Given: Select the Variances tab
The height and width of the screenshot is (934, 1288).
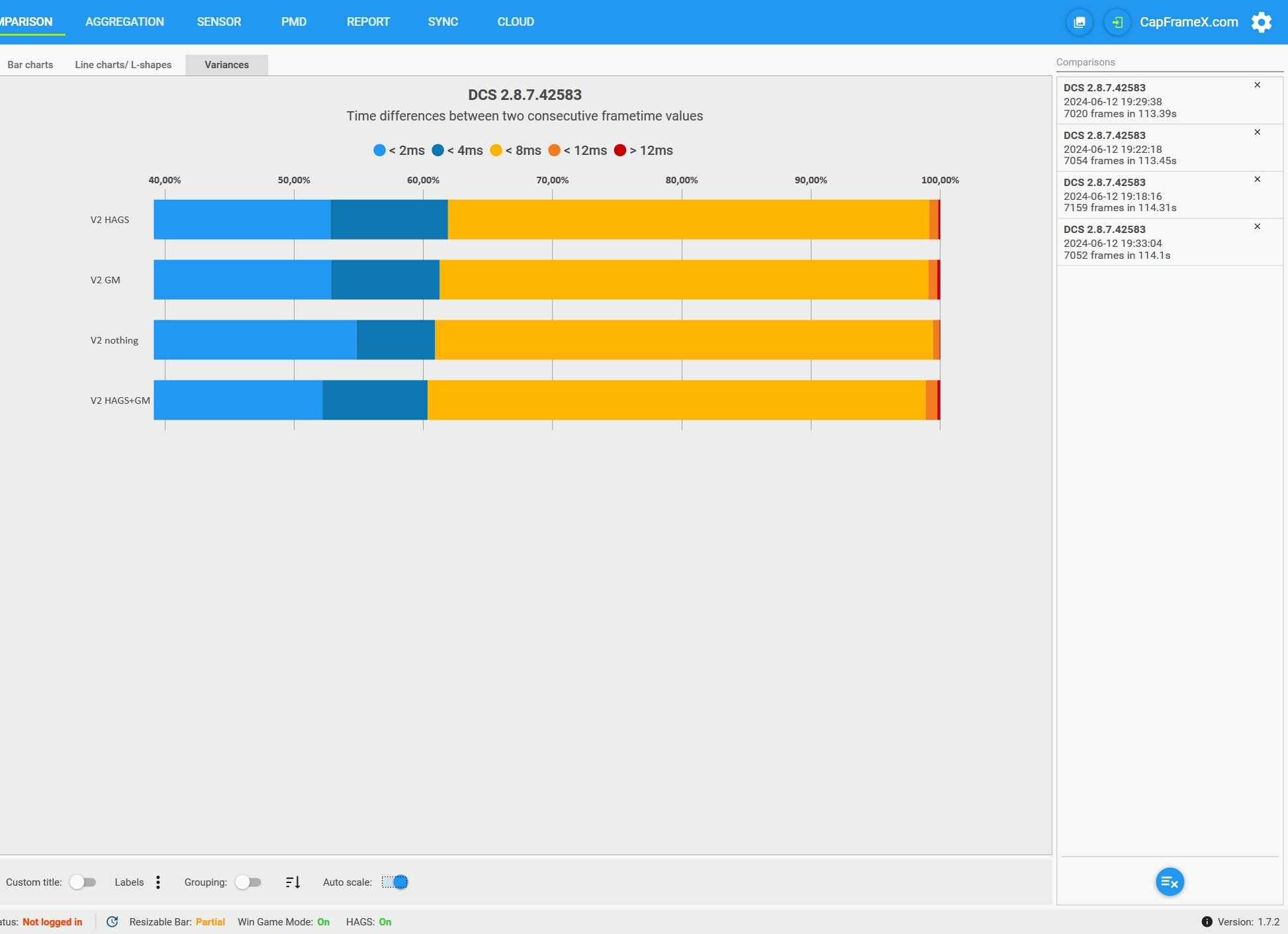Looking at the screenshot, I should click(226, 65).
